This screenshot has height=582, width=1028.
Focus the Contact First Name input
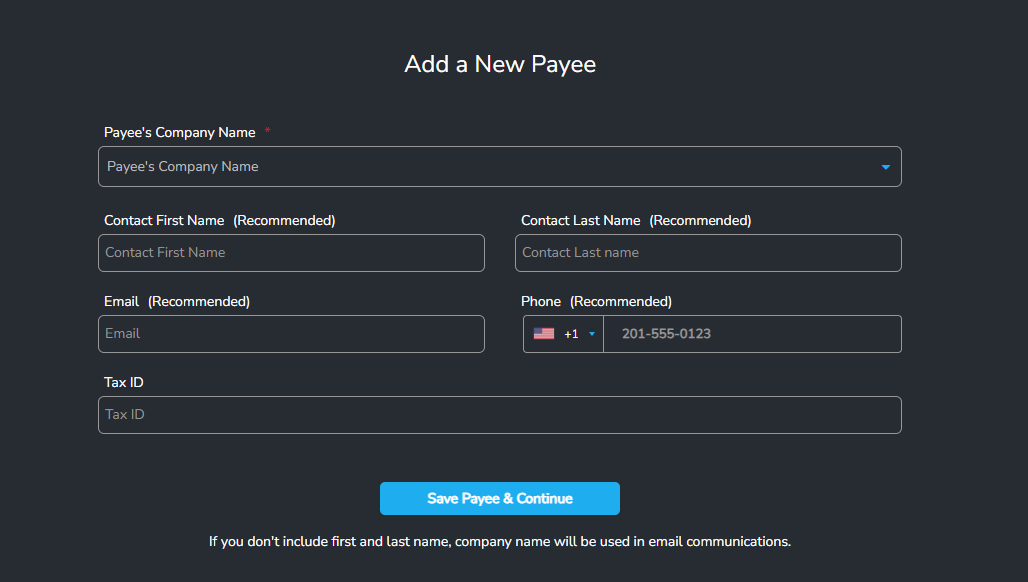click(291, 253)
